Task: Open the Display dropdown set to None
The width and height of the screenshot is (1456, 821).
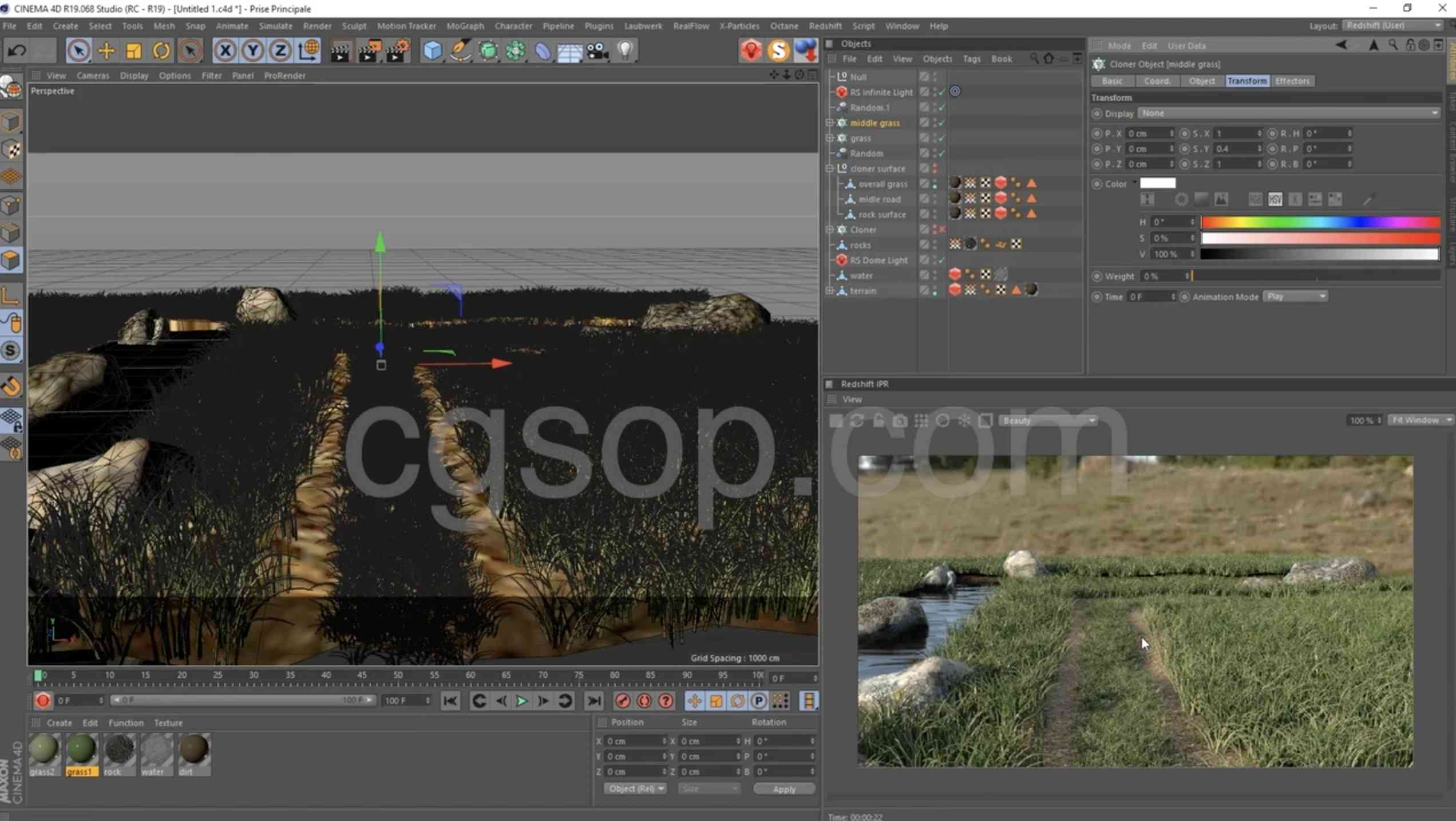Action: (x=1287, y=113)
